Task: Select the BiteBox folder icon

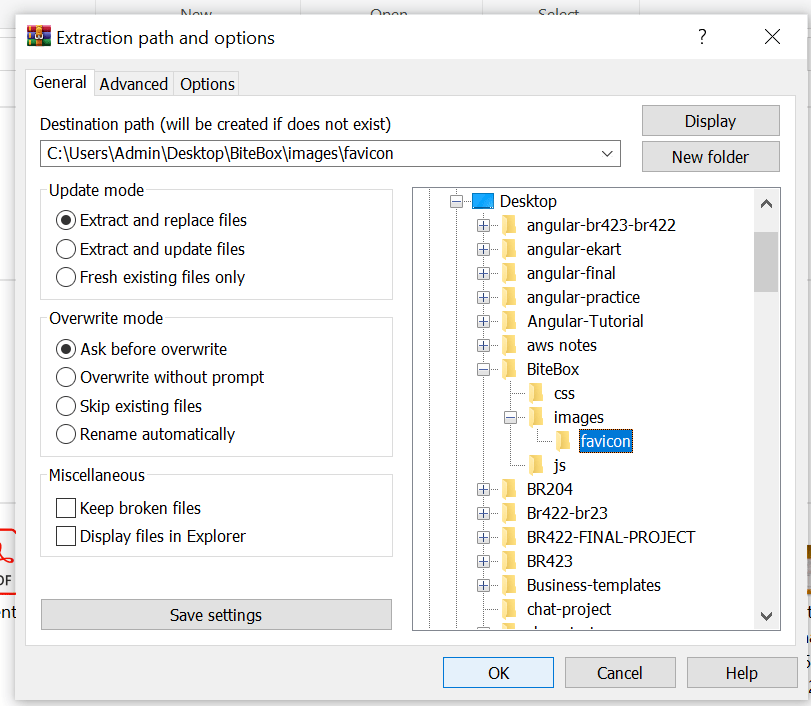Action: [509, 369]
